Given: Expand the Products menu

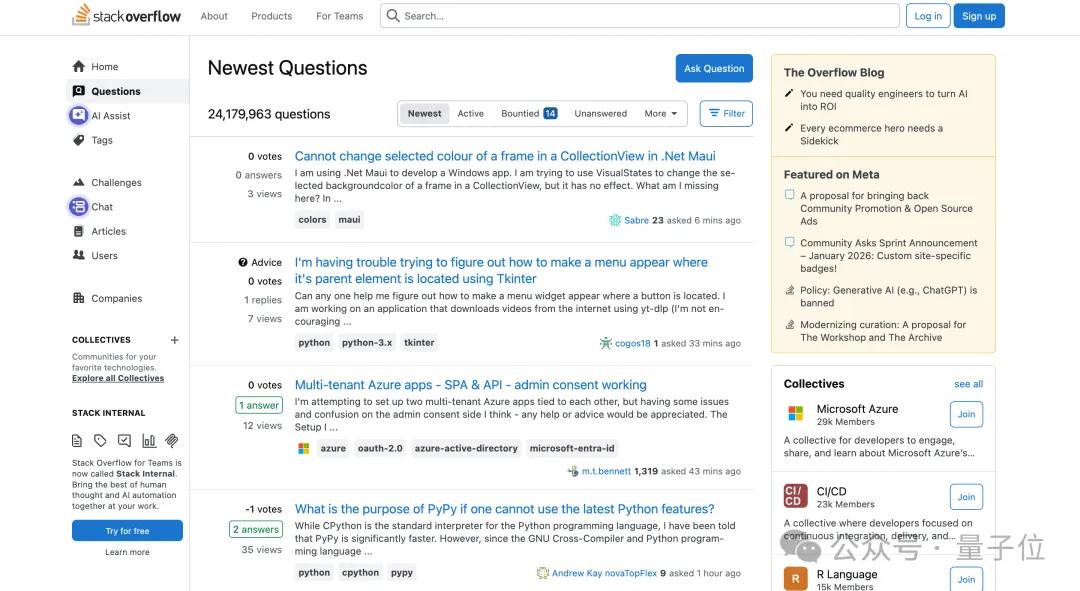Looking at the screenshot, I should [x=272, y=16].
